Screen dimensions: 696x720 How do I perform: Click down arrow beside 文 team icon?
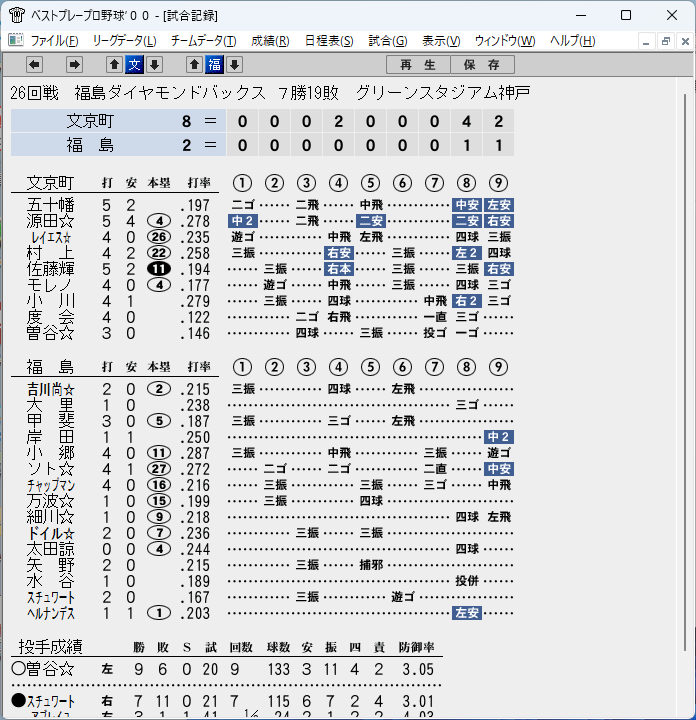click(155, 65)
